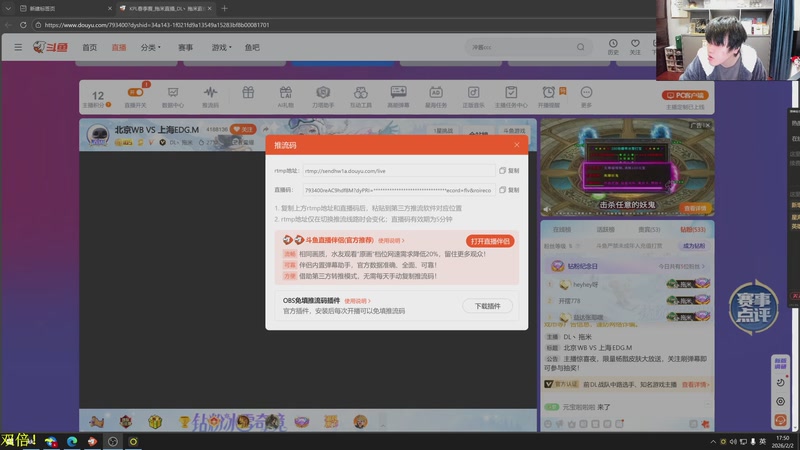The width and height of the screenshot is (800, 450).
Task: Open 查看详情 link in 官方认证
Action: click(695, 384)
